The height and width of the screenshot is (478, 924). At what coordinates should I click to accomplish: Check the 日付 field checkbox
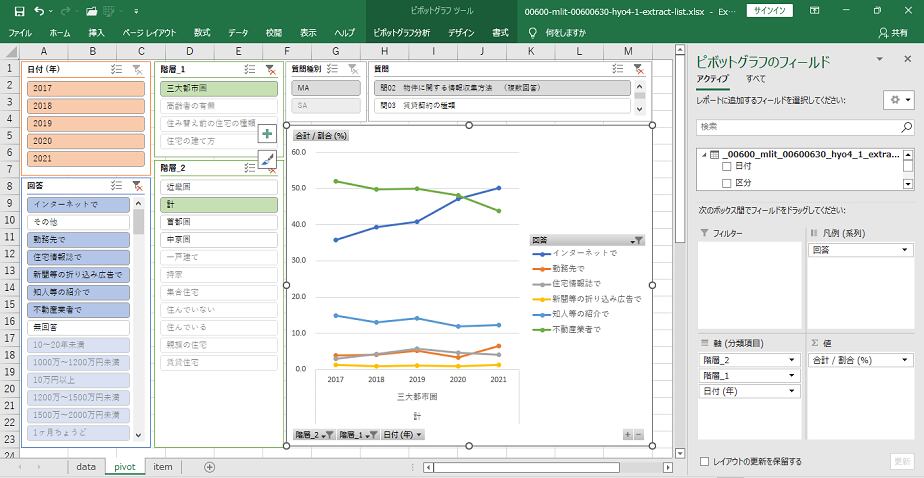727,168
